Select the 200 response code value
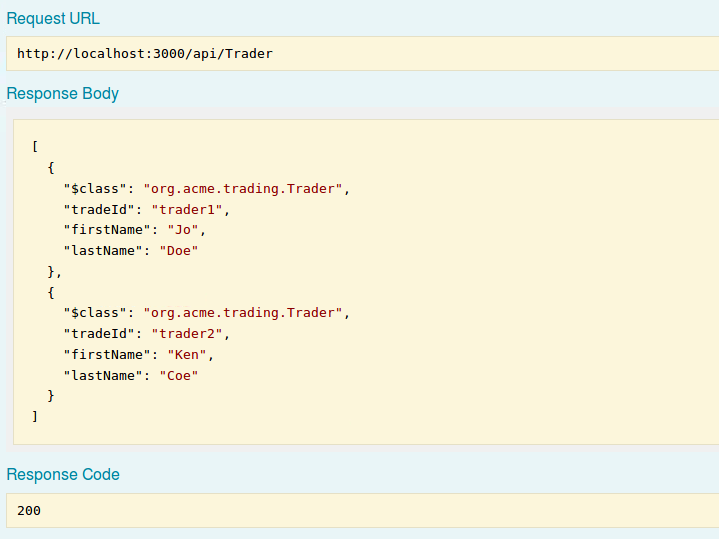 coord(29,511)
